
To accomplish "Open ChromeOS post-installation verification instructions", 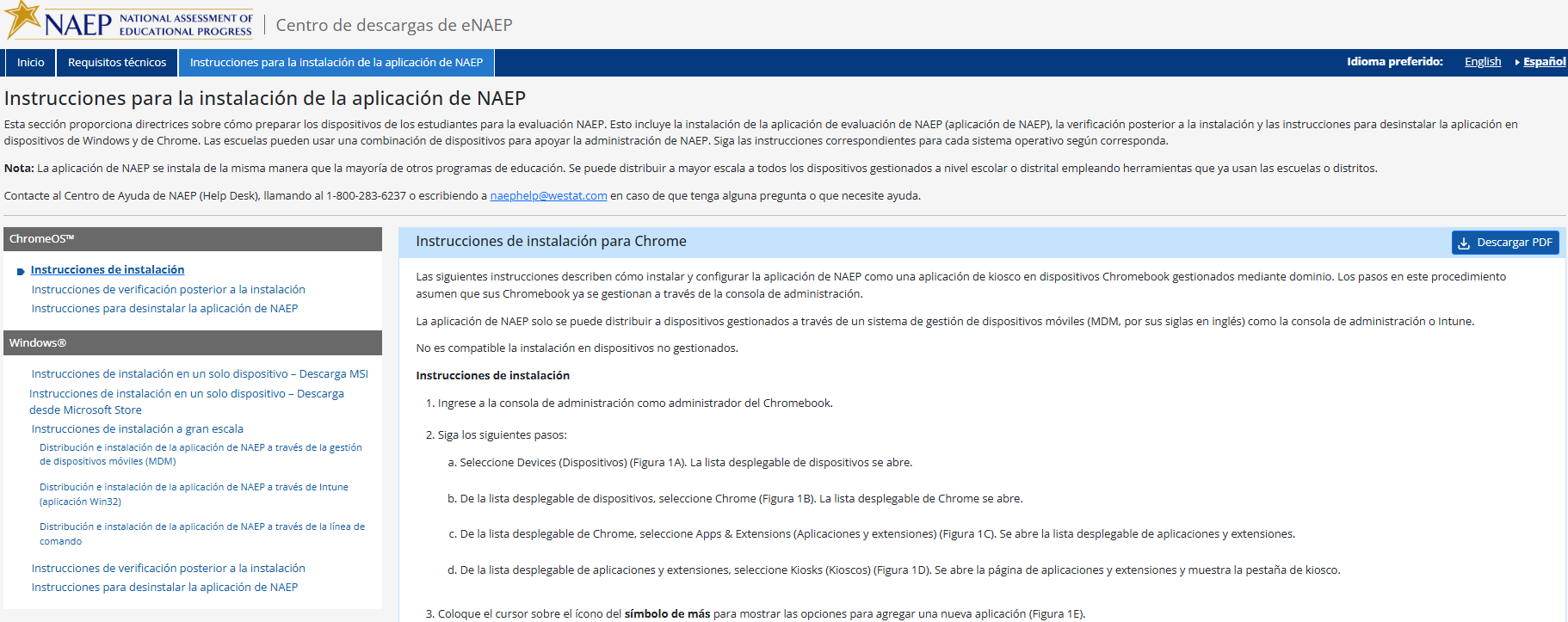I will (x=169, y=290).
